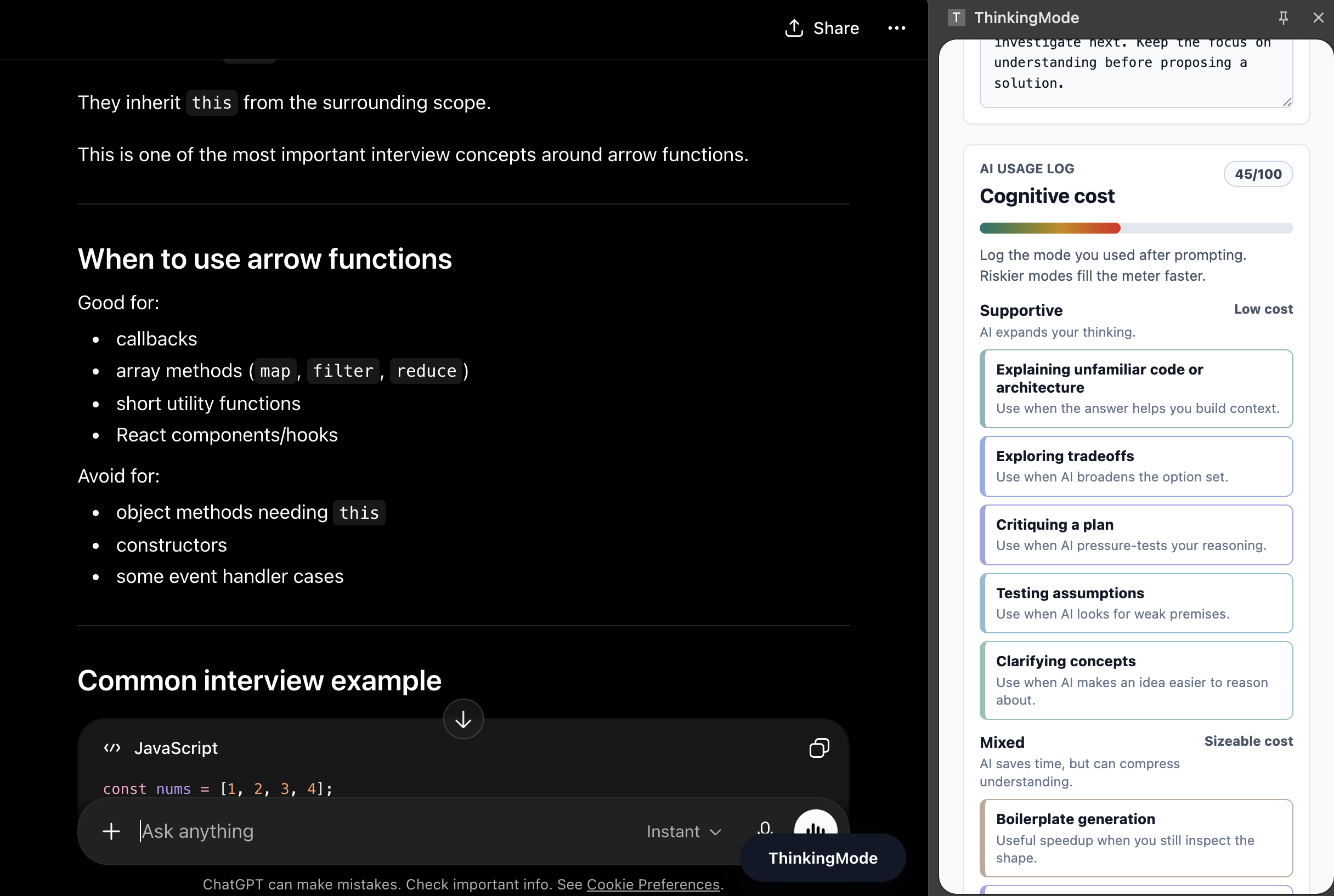This screenshot has height=896, width=1334.
Task: Click the prompt textarea resize handle
Action: coord(1287,101)
